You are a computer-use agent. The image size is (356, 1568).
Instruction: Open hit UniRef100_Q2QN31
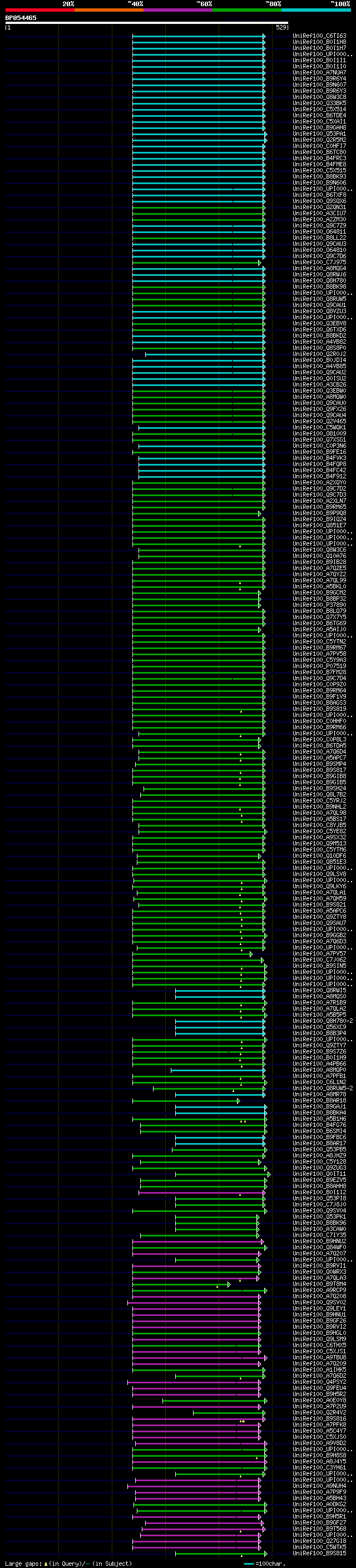pos(319,207)
